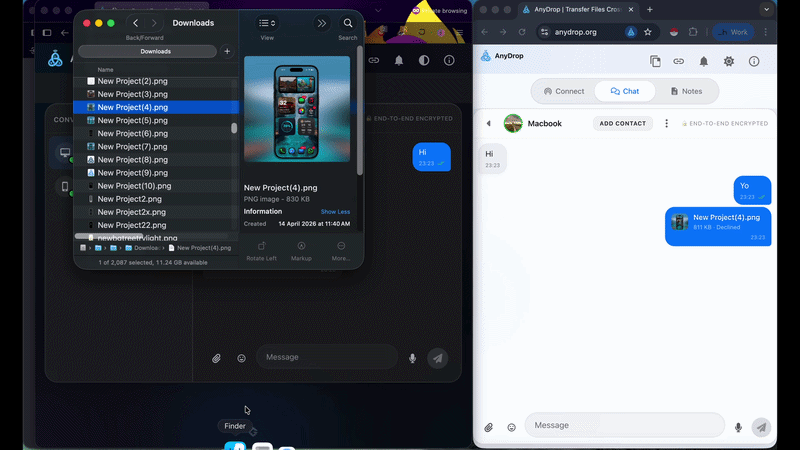
Task: Click the Name column header in Finder
Action: tap(106, 69)
